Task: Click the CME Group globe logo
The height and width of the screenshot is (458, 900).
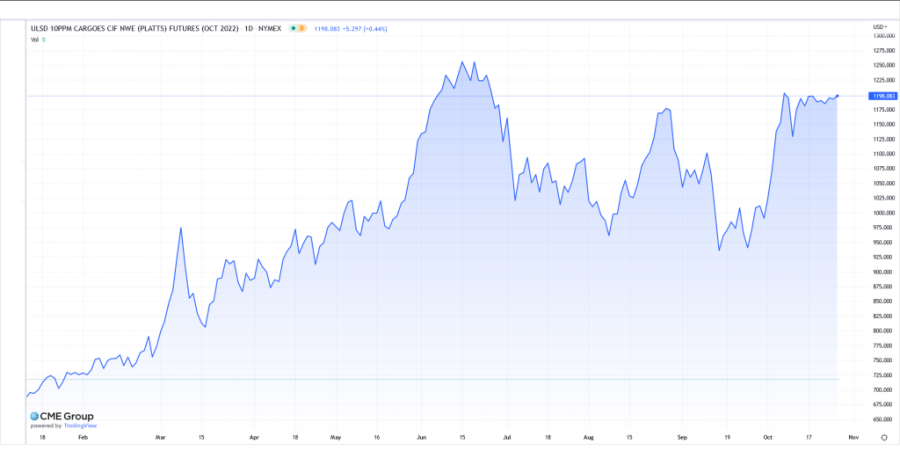Action: 32,415
